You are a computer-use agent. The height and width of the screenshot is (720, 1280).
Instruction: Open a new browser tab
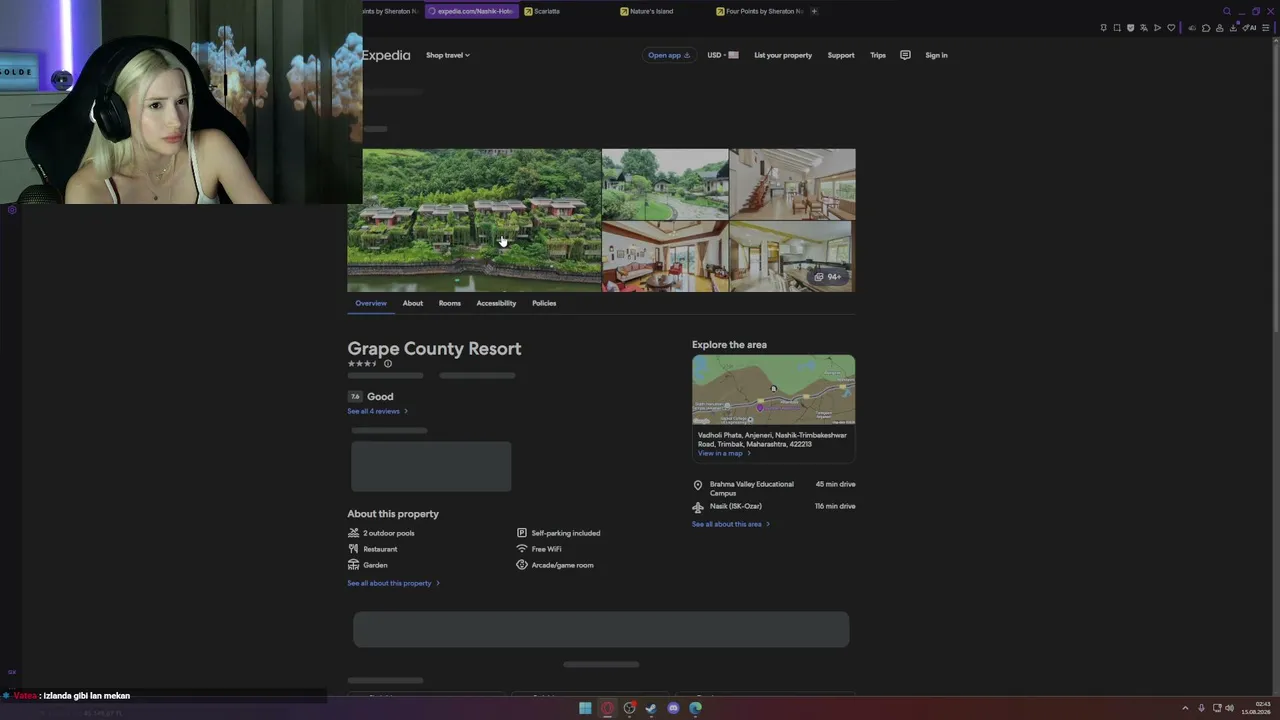tap(814, 11)
